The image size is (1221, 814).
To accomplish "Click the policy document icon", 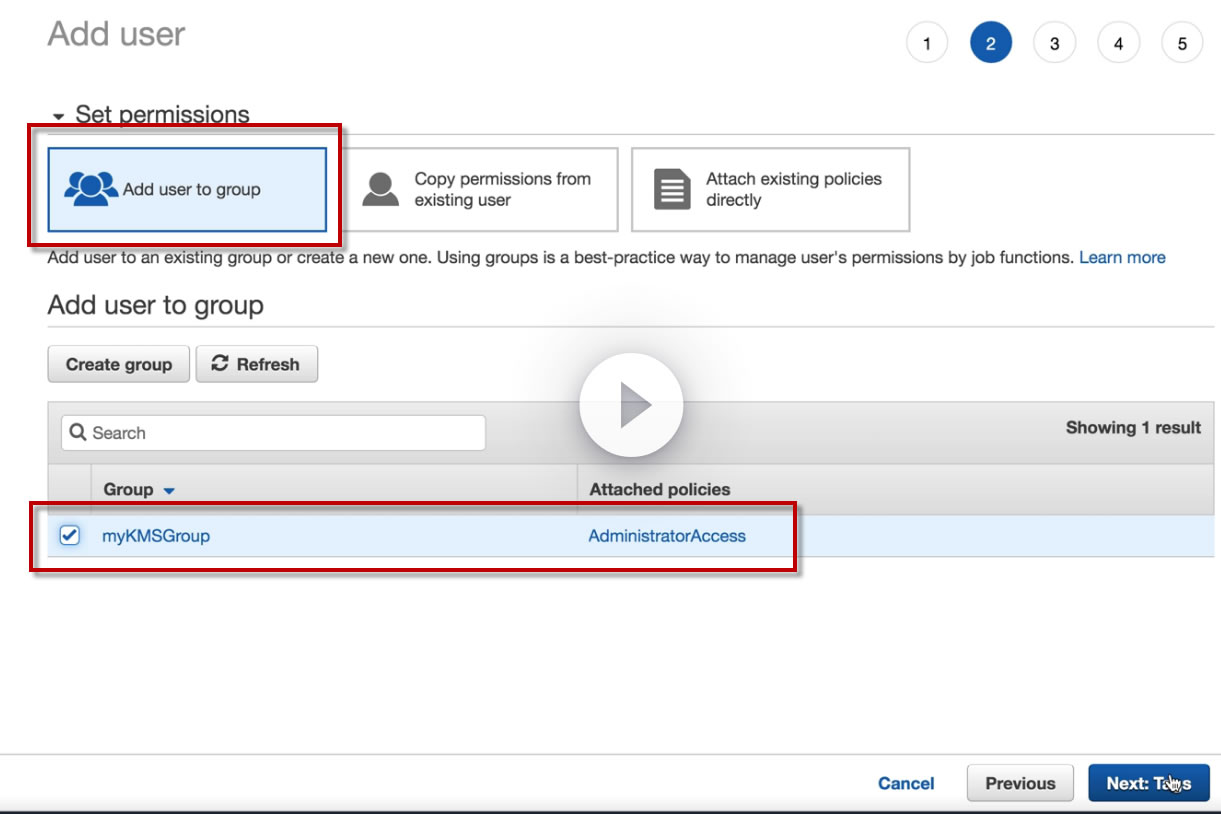I will tap(672, 189).
